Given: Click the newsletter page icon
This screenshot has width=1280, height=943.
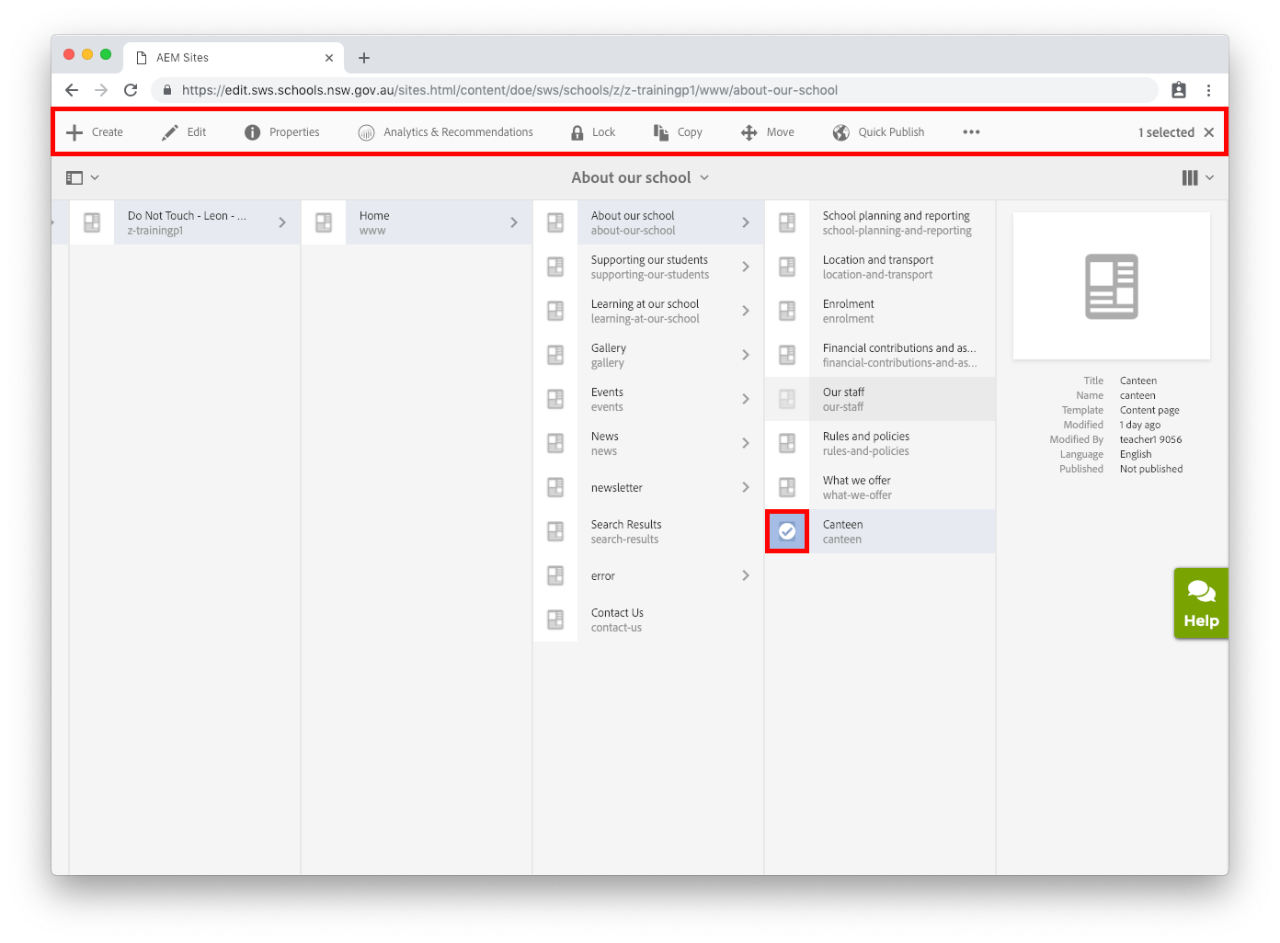Looking at the screenshot, I should click(x=555, y=487).
